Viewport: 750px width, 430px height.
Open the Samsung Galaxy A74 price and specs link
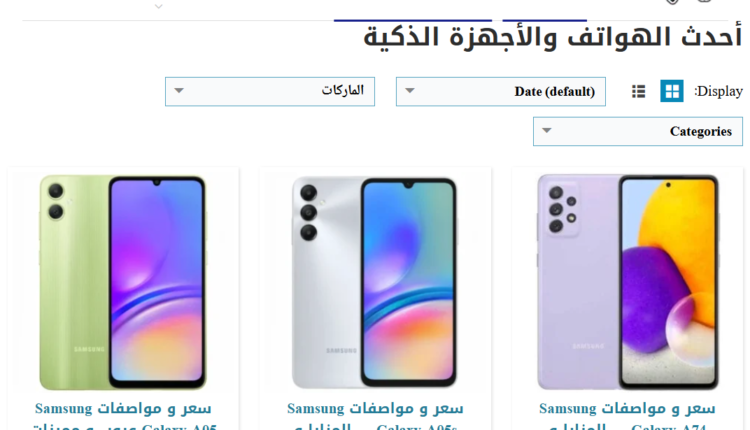[x=627, y=417]
